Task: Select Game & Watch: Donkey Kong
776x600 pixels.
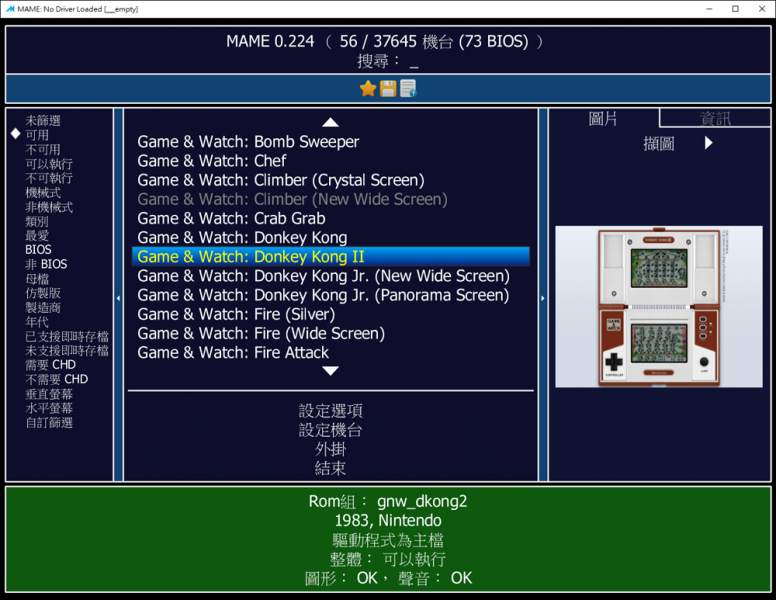Action: (331, 238)
